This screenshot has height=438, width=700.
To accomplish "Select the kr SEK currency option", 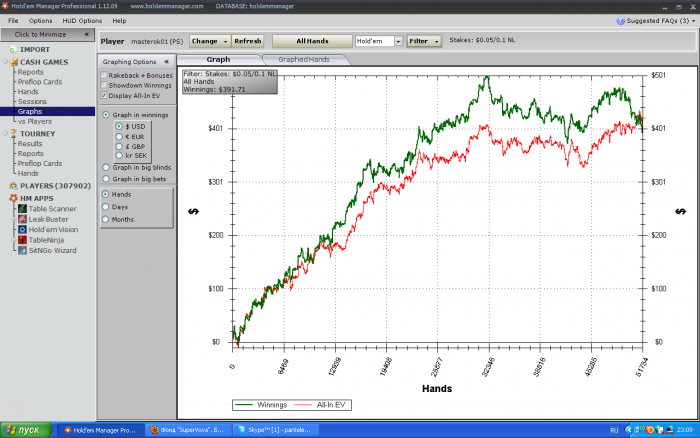I will [x=119, y=155].
